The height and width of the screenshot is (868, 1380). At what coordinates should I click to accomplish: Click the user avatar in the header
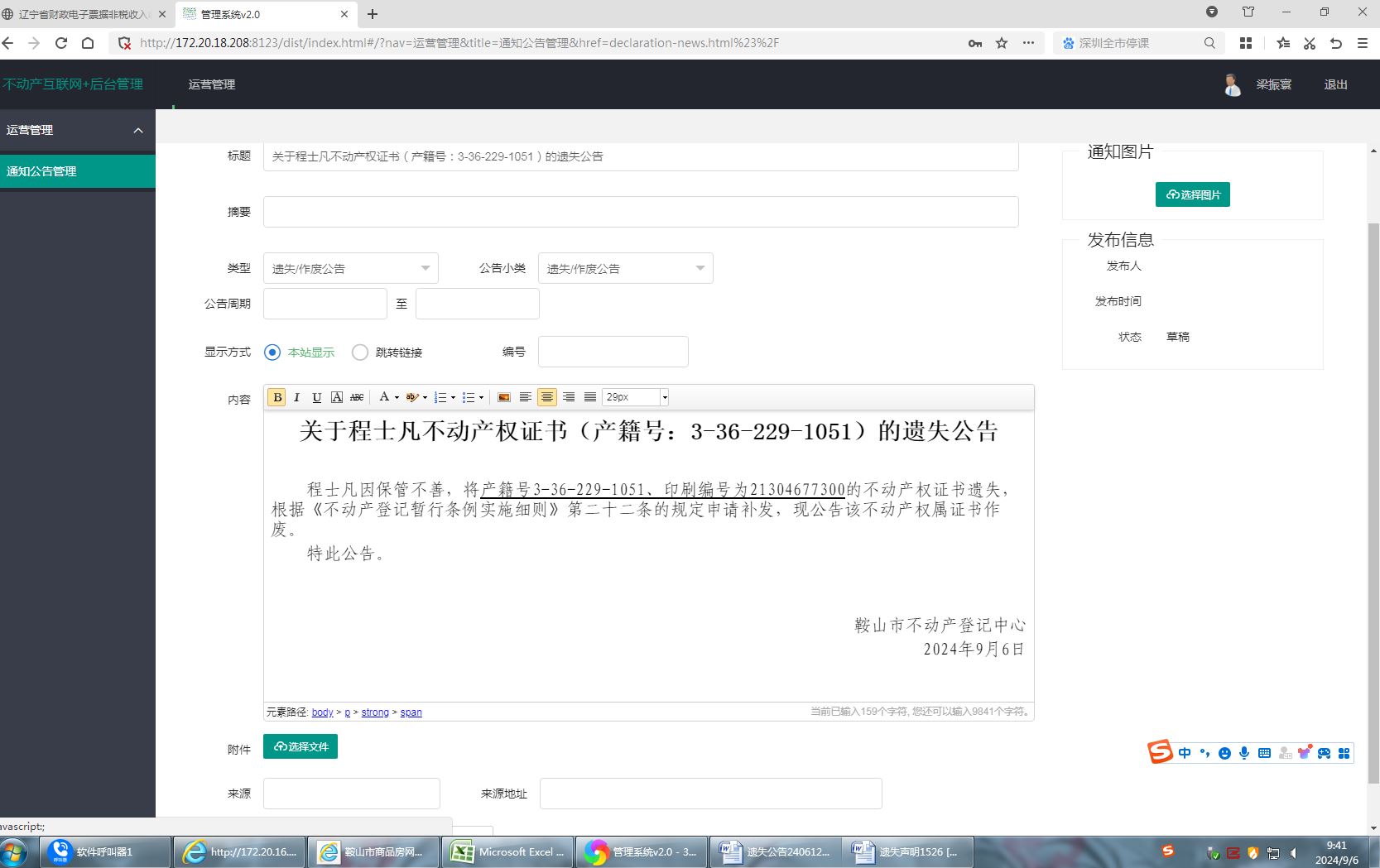pyautogui.click(x=1232, y=84)
